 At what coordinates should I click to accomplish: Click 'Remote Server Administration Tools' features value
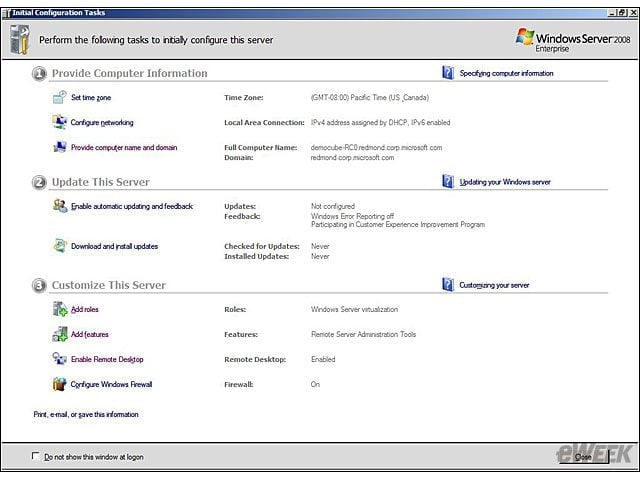pos(363,334)
